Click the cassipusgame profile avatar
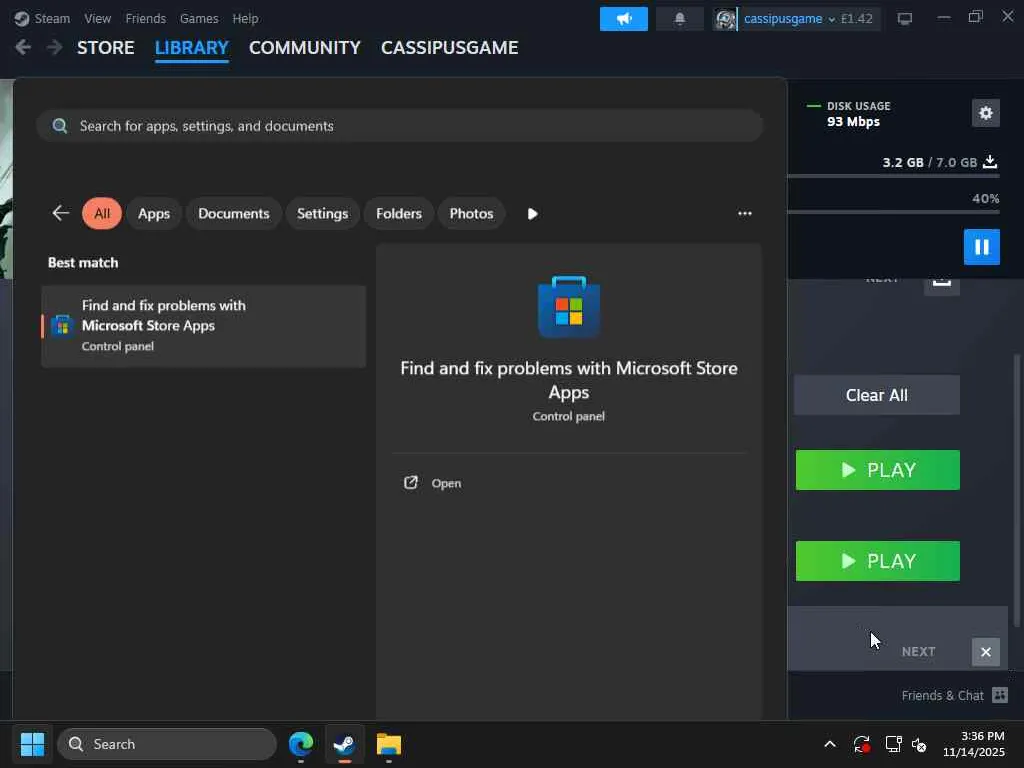1024x768 pixels. (725, 19)
